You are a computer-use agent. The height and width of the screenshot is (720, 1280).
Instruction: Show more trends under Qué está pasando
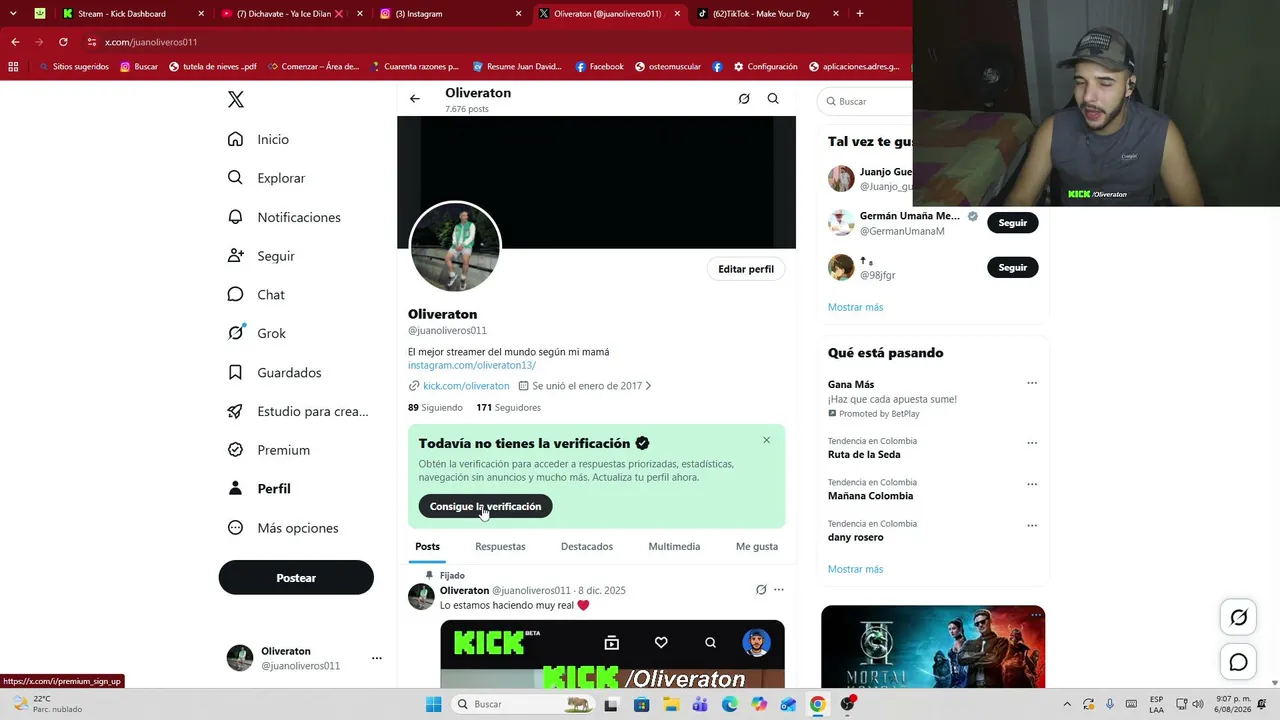pyautogui.click(x=855, y=569)
